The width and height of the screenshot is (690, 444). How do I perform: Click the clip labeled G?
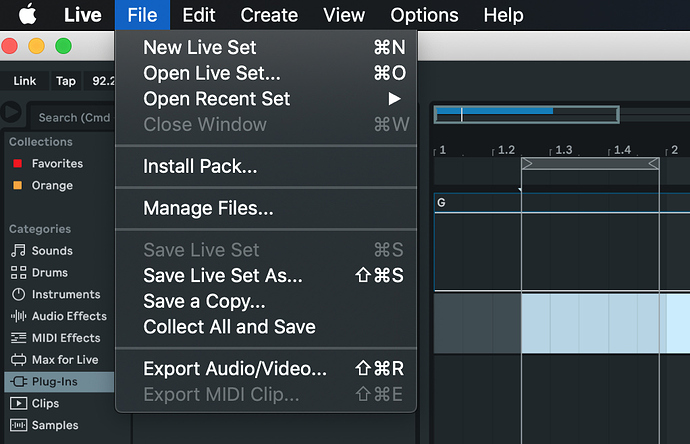(562, 202)
